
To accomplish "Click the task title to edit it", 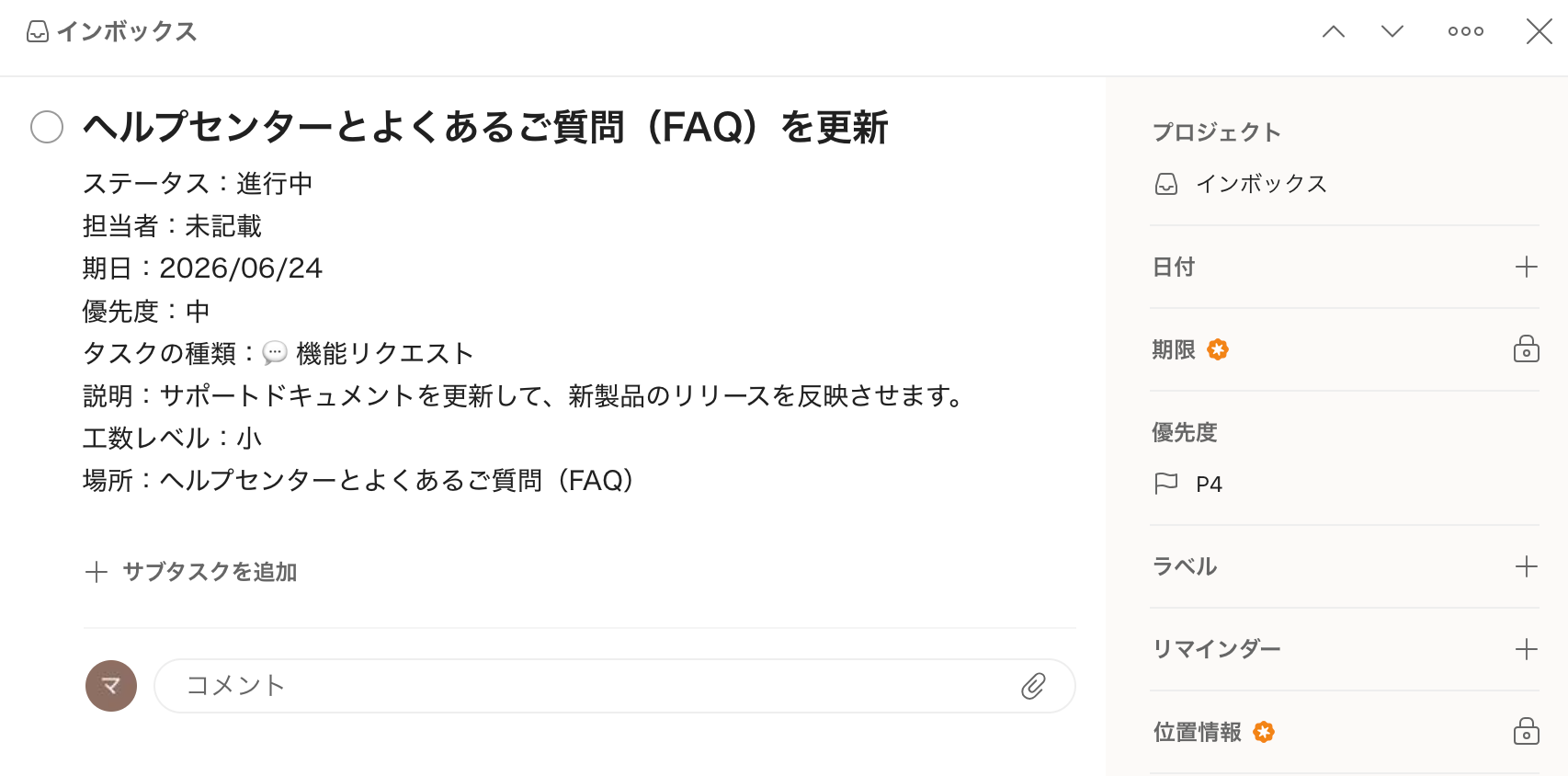I will tap(484, 127).
